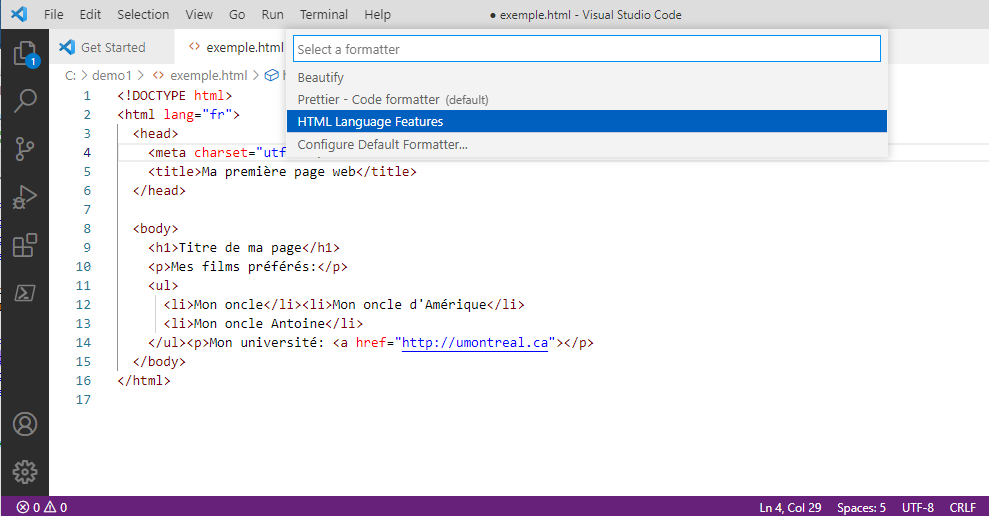Click line number 8 in gutter

[87, 228]
